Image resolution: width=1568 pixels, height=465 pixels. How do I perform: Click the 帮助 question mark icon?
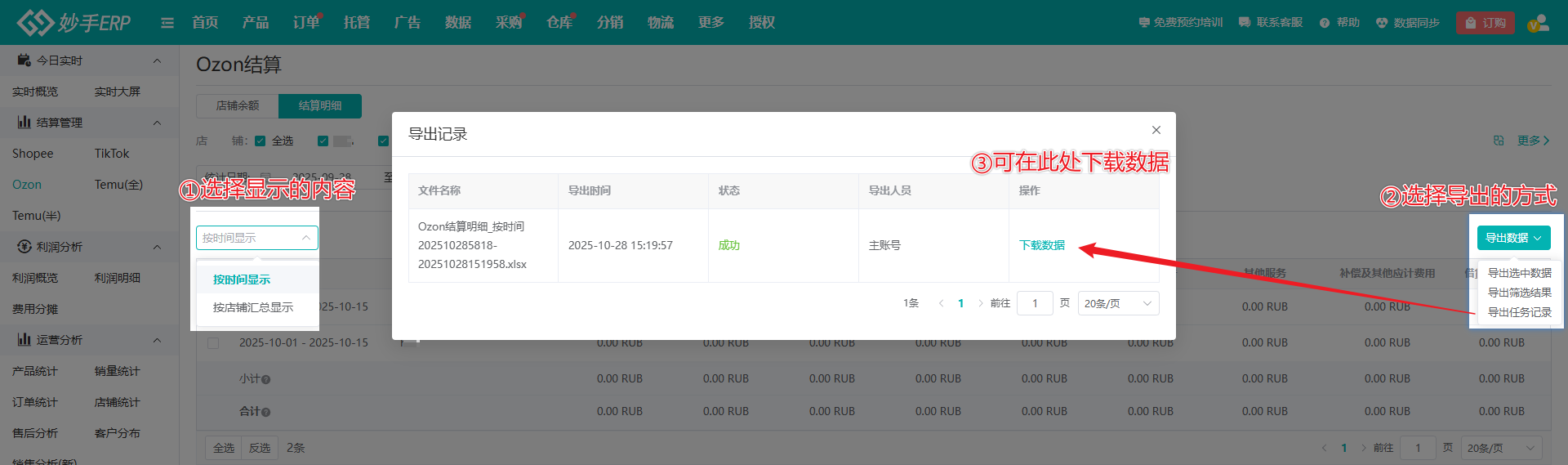[1325, 23]
